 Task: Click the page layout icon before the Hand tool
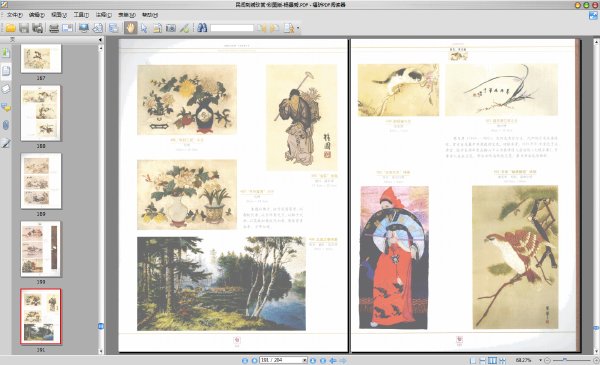point(114,28)
